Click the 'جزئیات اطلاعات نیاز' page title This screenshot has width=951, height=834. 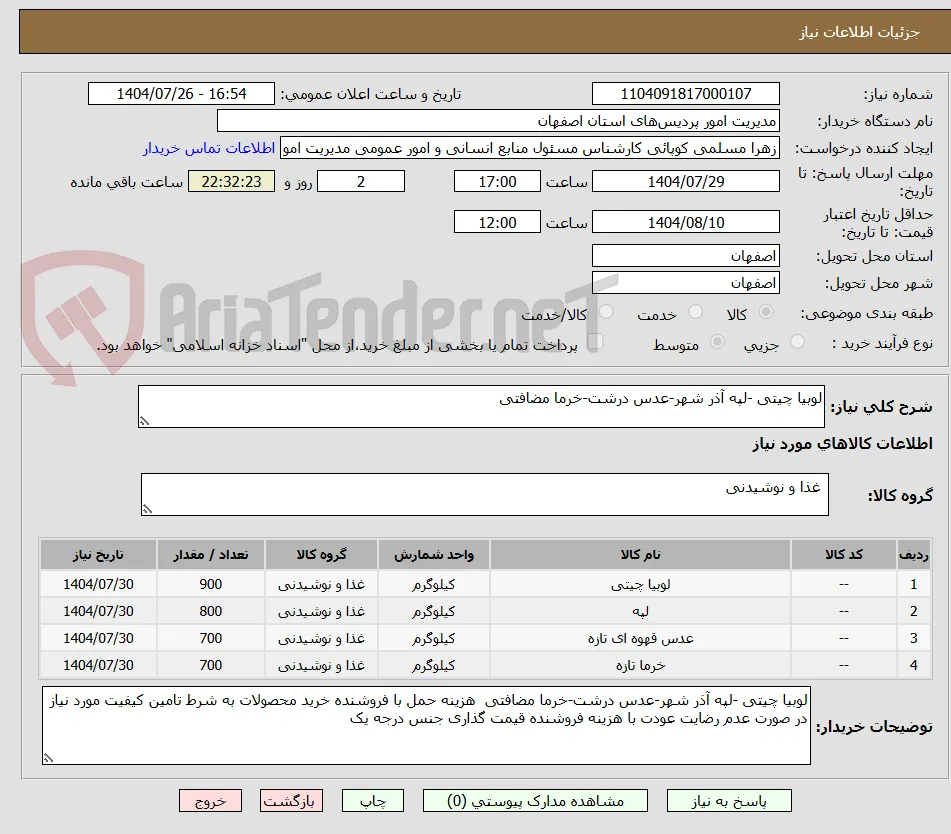pos(859,32)
